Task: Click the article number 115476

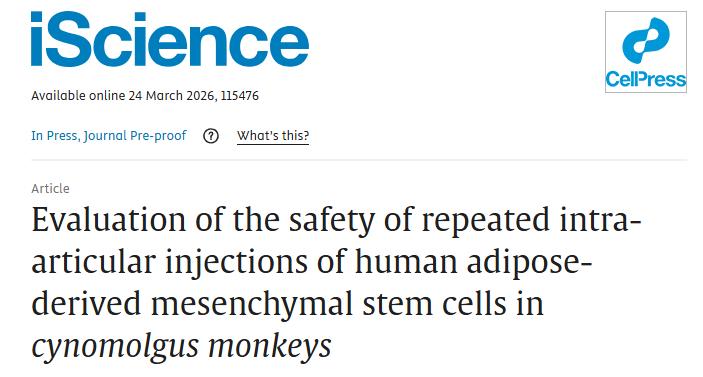Action: pos(240,95)
